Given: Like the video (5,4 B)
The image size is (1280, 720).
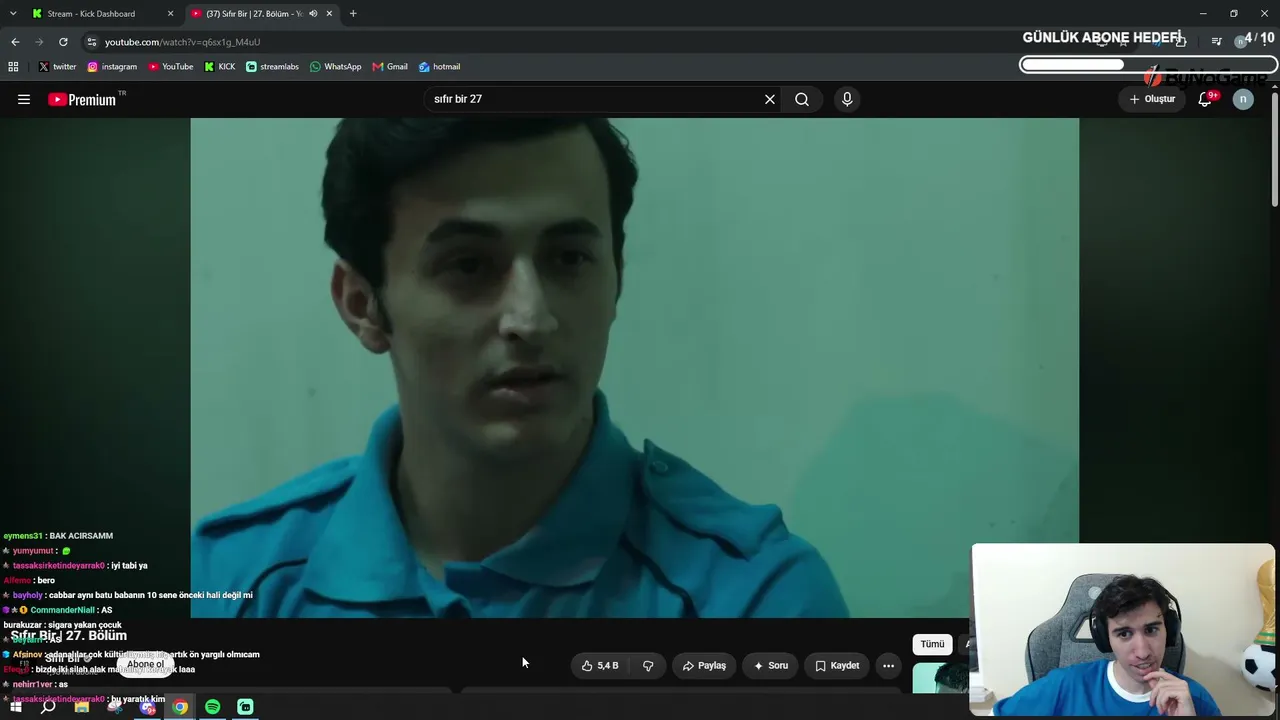Looking at the screenshot, I should pos(601,665).
